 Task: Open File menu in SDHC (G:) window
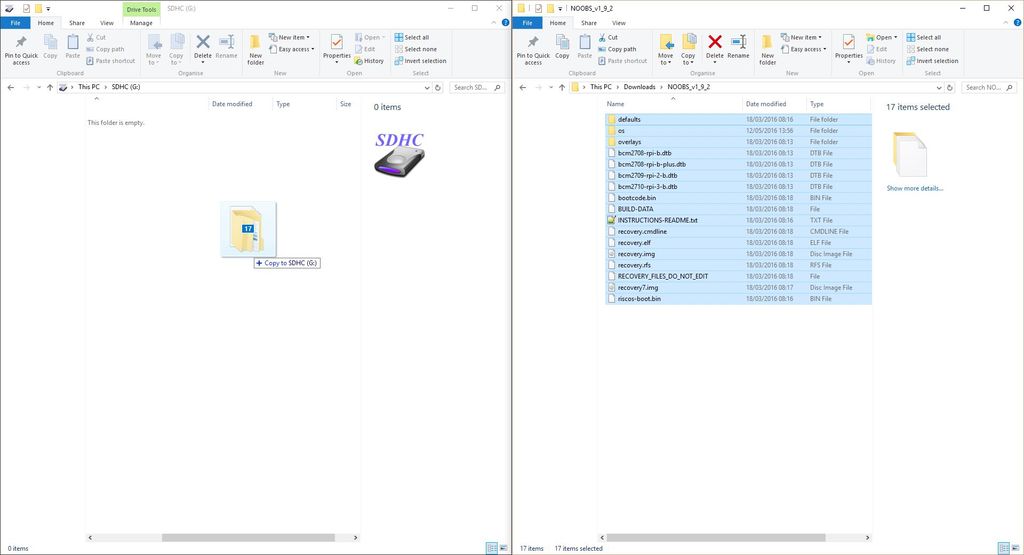click(15, 23)
